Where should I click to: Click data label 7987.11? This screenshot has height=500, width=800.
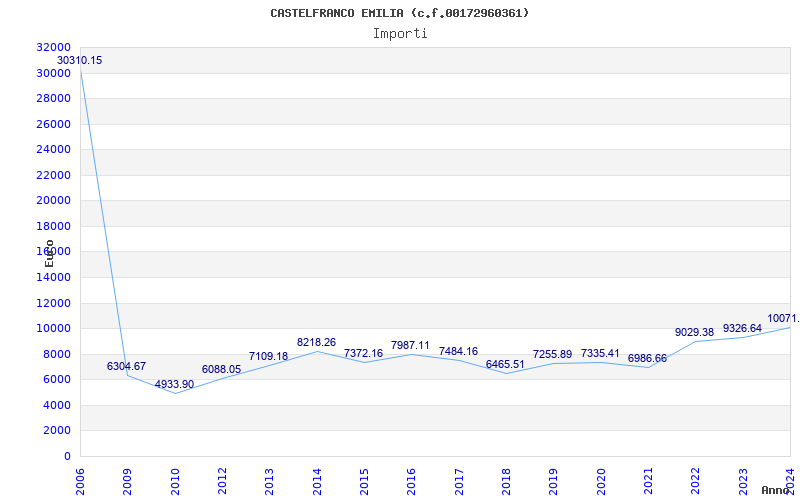pyautogui.click(x=410, y=345)
